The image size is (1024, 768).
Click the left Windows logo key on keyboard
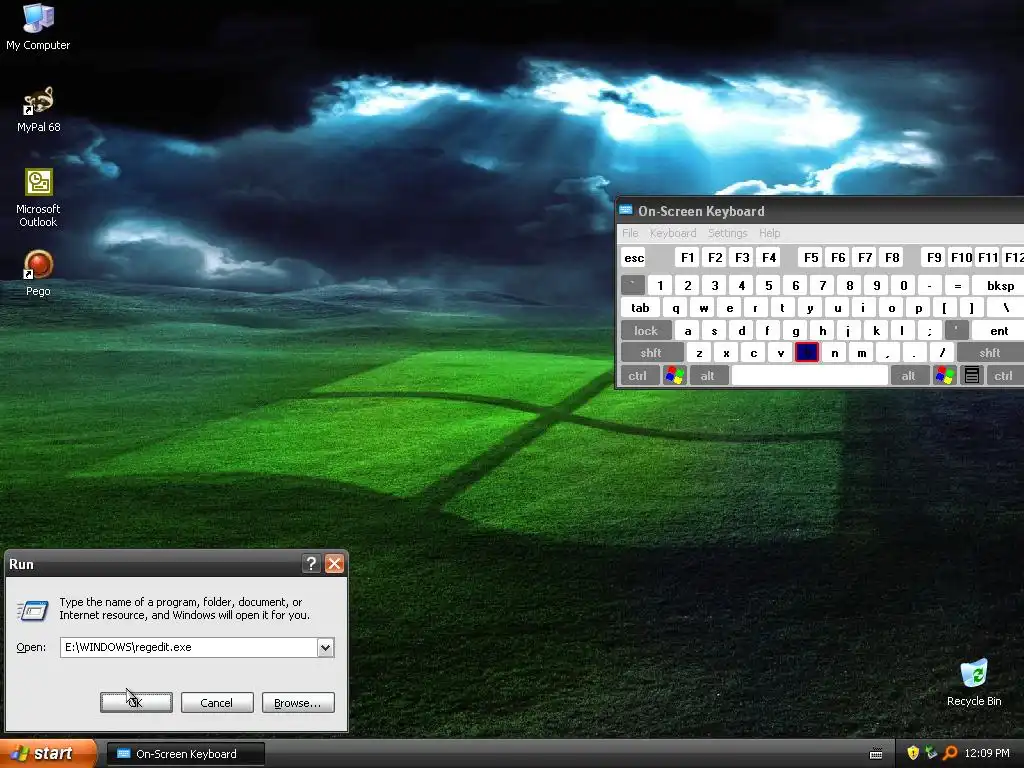[675, 376]
